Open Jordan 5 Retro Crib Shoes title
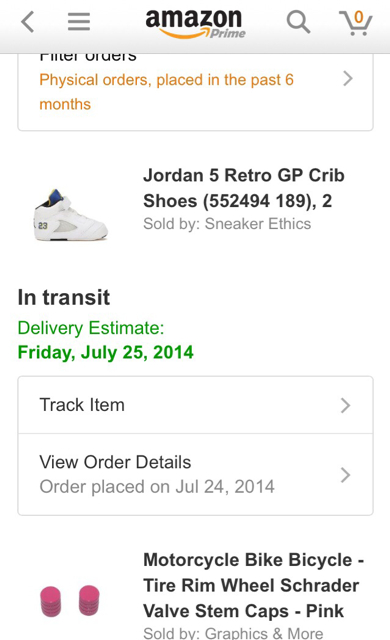The width and height of the screenshot is (390, 640). coord(244,188)
